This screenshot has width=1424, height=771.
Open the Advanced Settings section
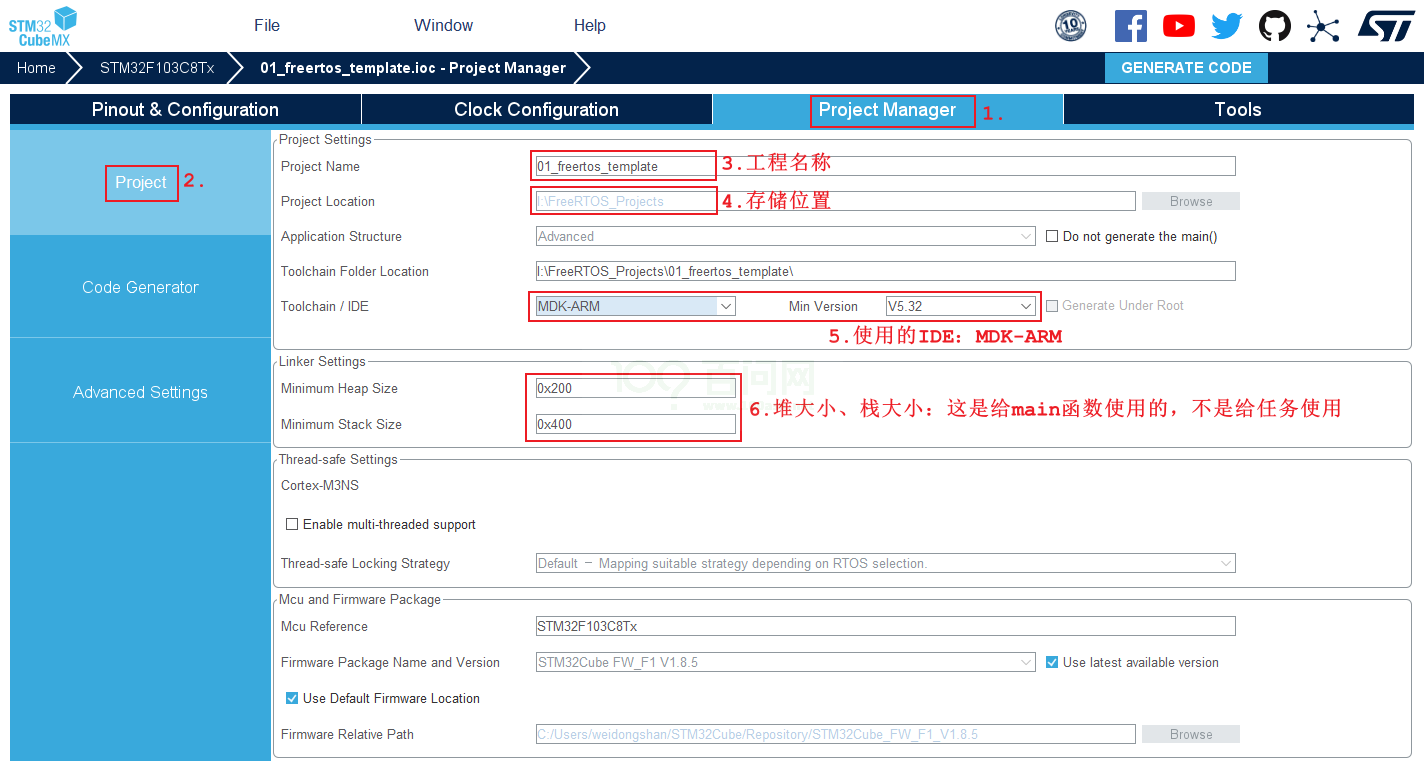click(140, 392)
